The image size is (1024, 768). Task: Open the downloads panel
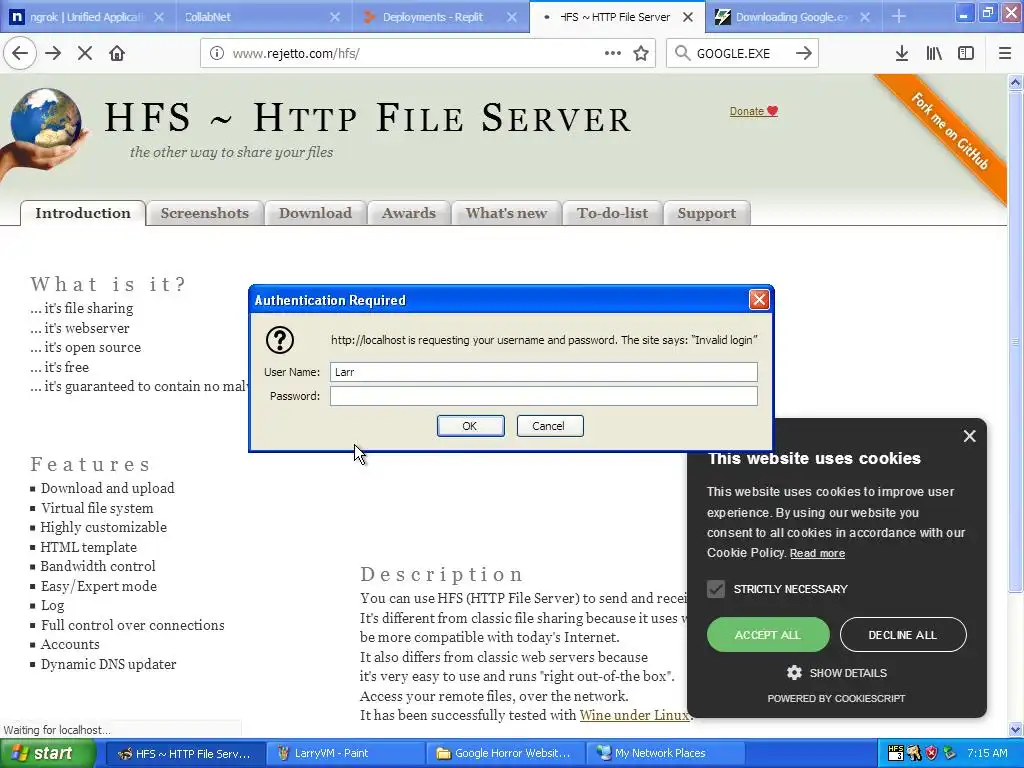point(902,54)
